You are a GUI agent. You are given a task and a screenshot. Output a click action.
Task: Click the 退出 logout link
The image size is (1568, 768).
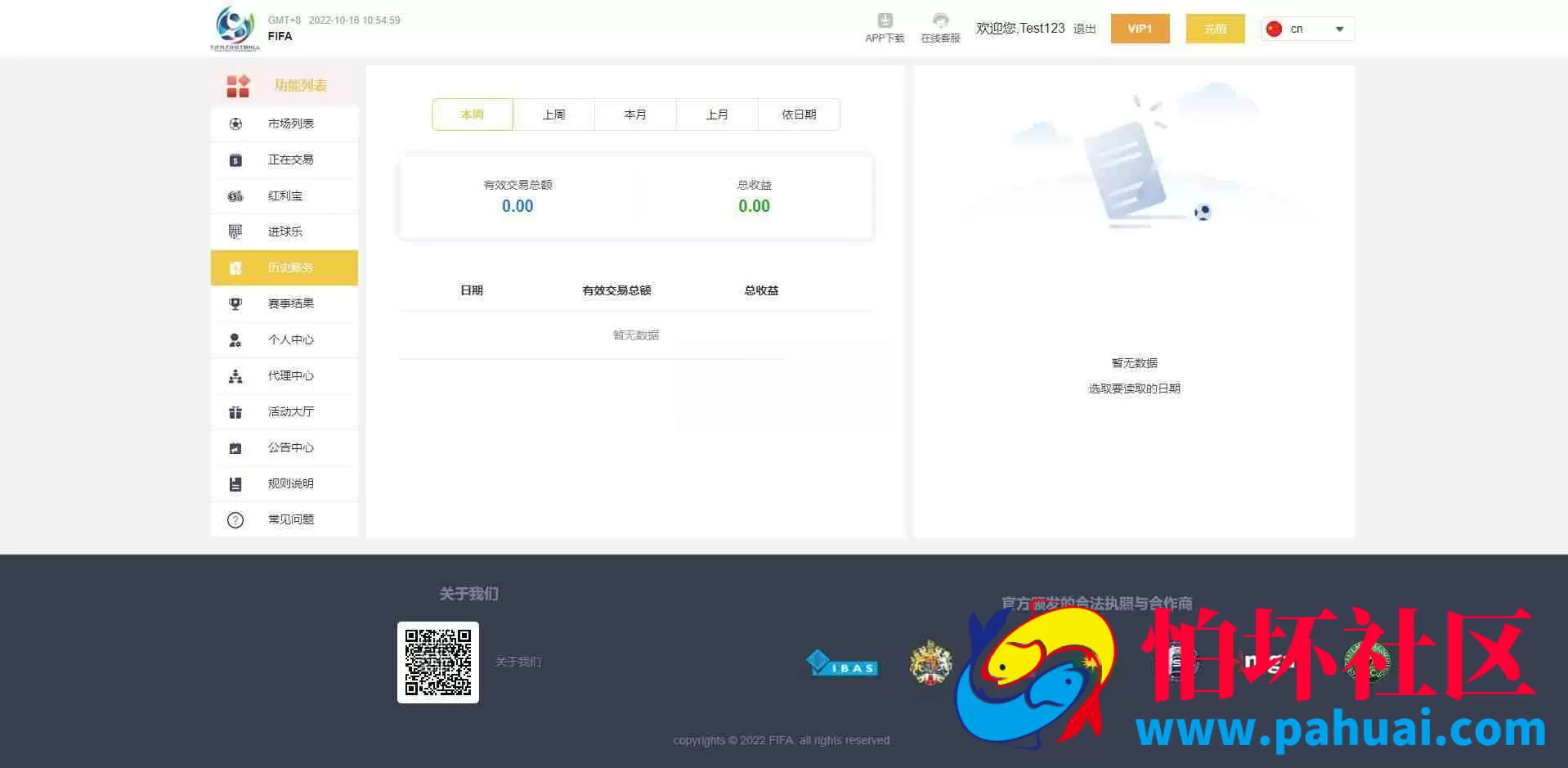(x=1084, y=29)
